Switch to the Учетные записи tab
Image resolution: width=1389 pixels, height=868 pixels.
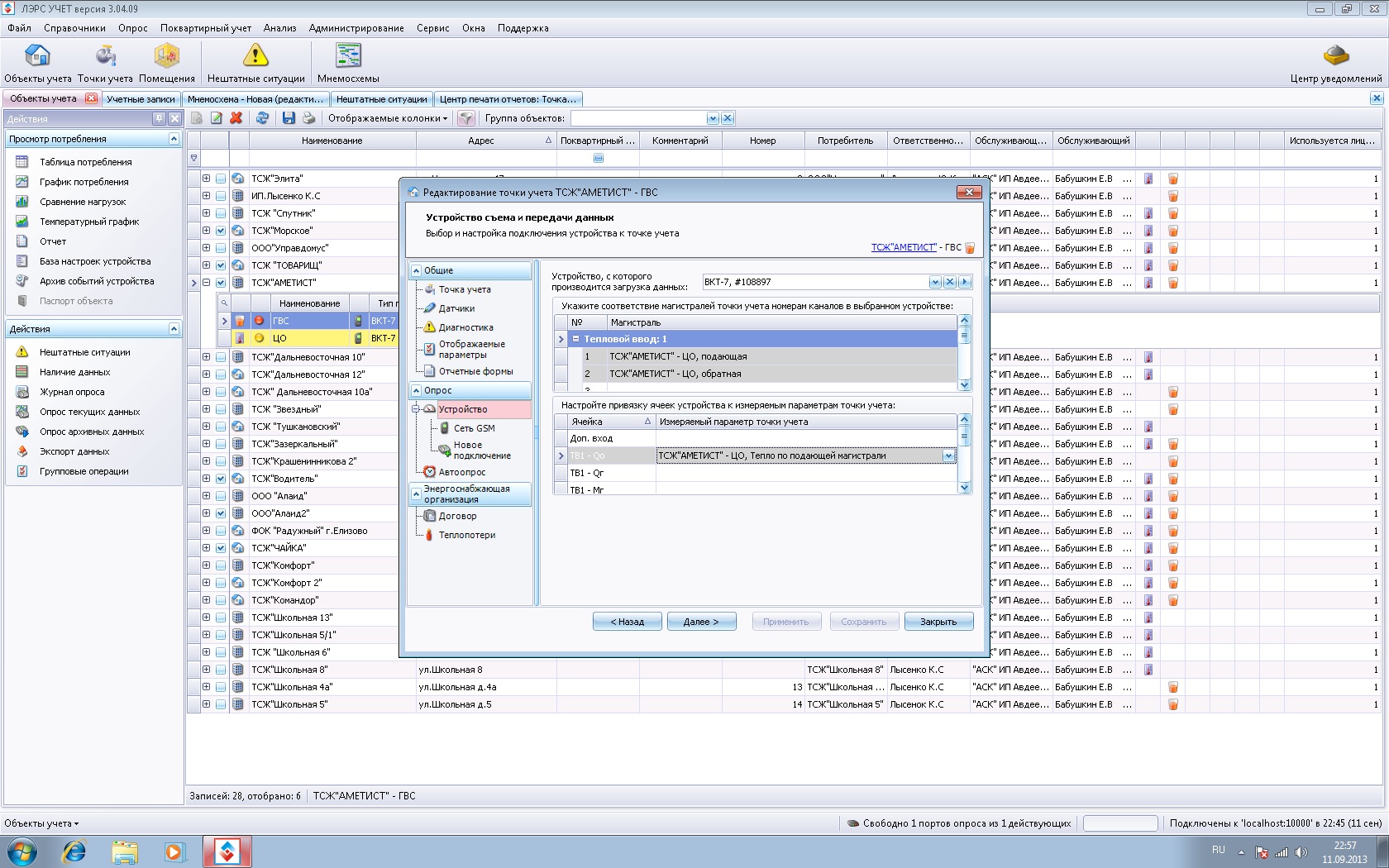141,99
